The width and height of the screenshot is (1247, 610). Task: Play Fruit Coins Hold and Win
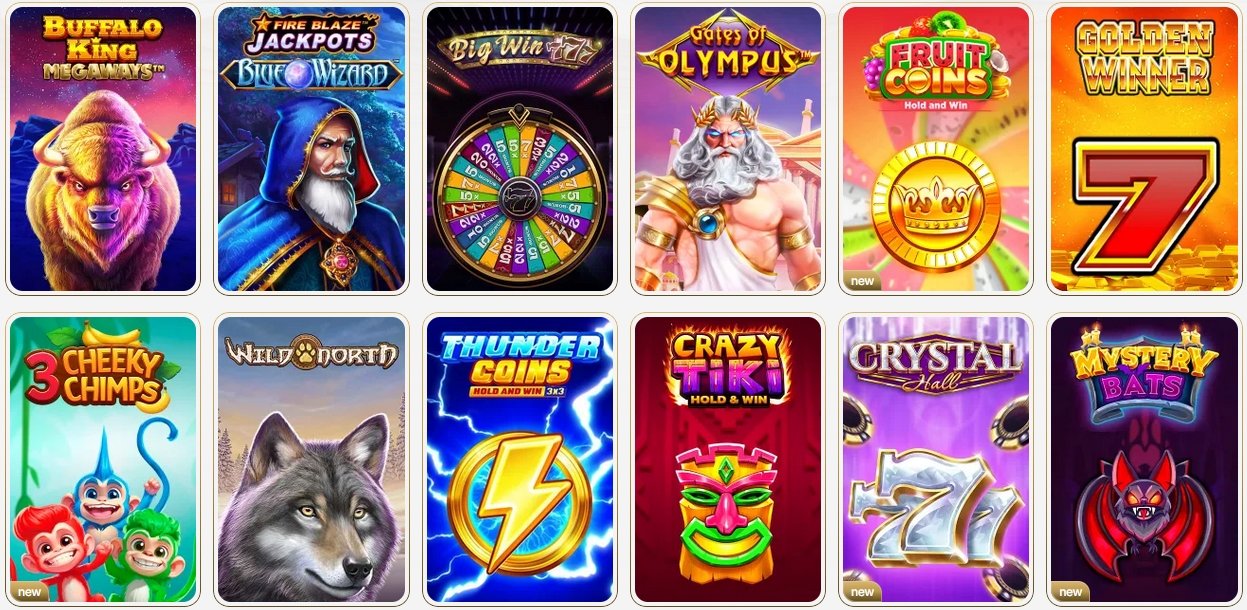tap(935, 149)
